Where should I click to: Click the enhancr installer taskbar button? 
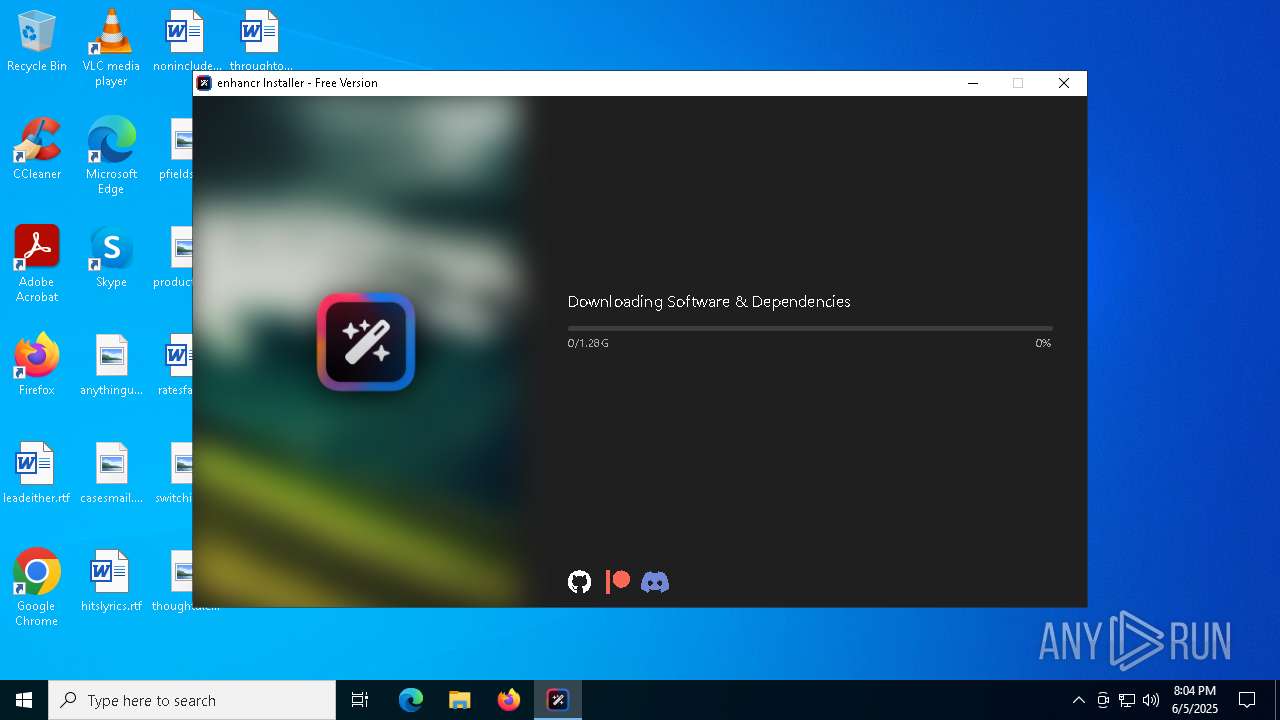click(x=558, y=700)
